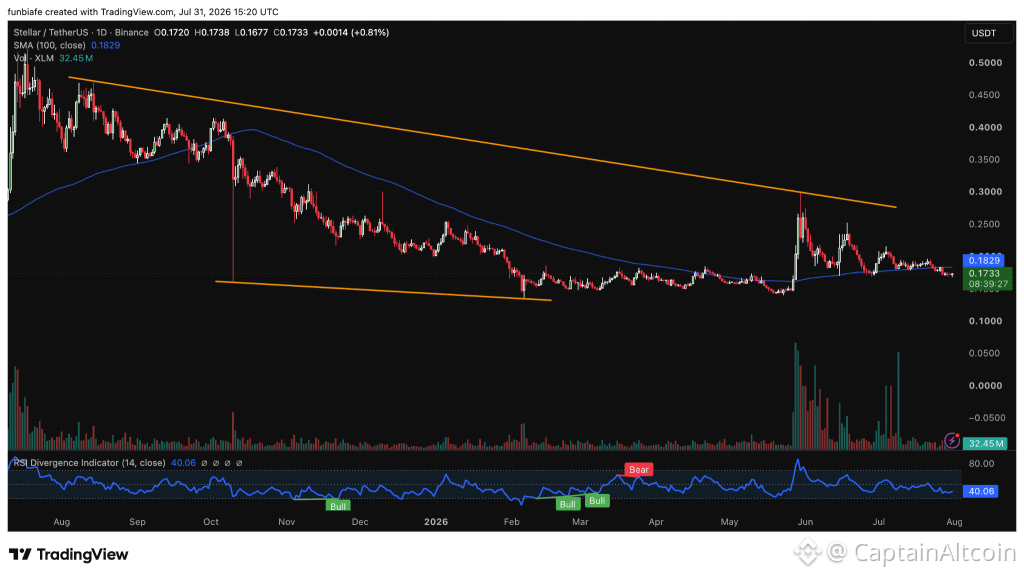Click the 2026 date axis label
Image resolution: width=1024 pixels, height=577 pixels.
tap(436, 522)
